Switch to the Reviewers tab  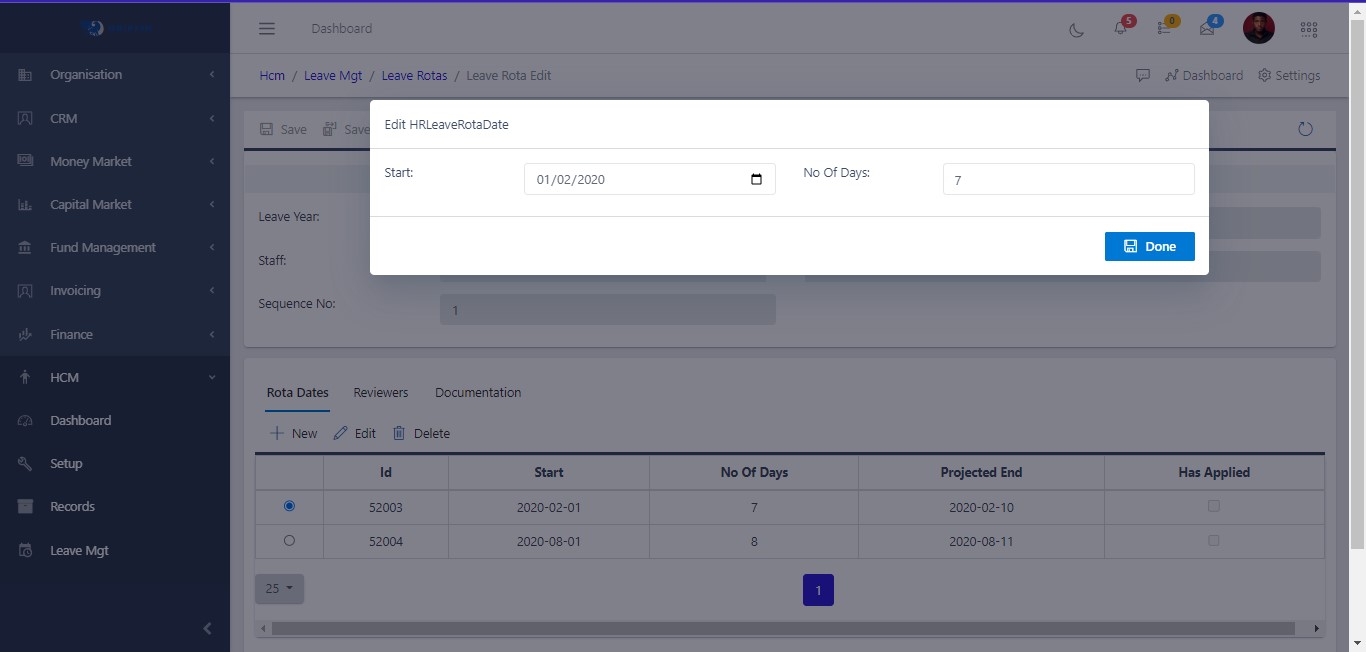click(x=381, y=393)
